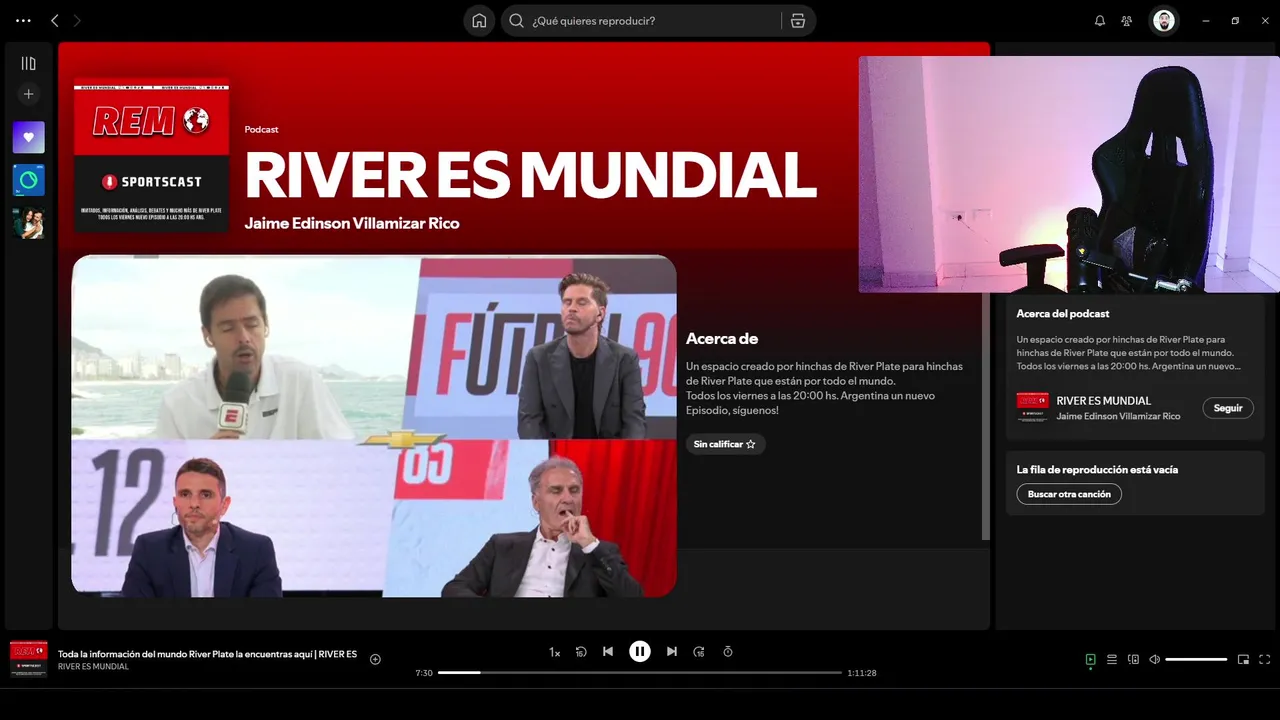Click the floating webcam video overlay
This screenshot has height=720, width=1280.
1069,174
